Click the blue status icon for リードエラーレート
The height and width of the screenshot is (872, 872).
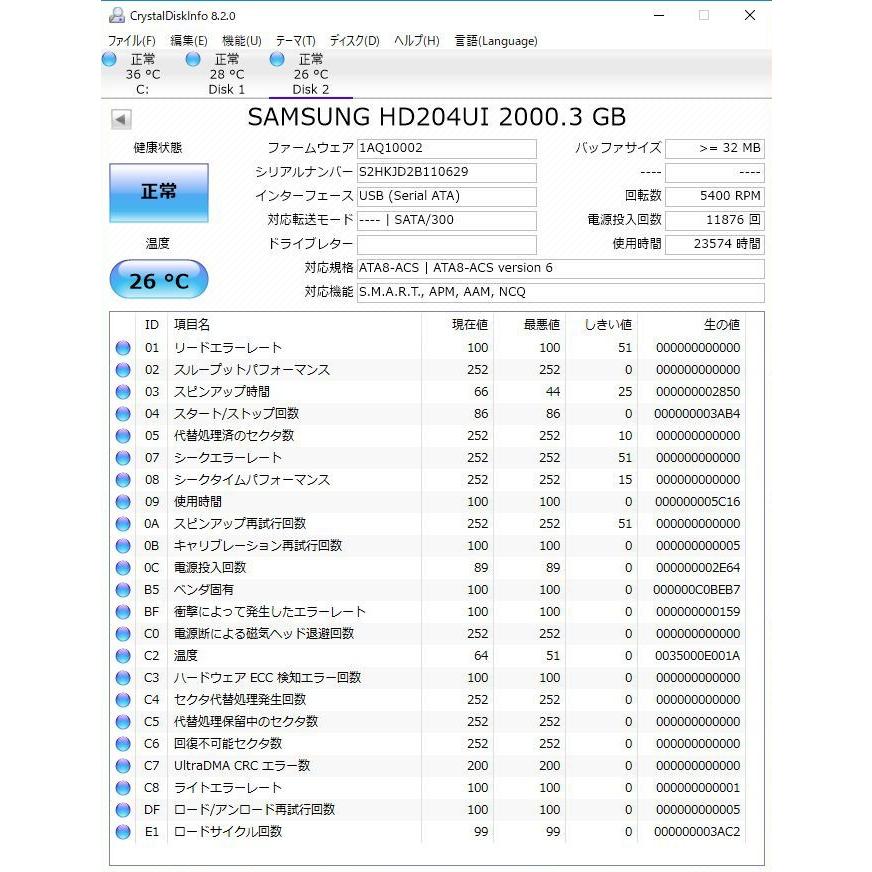[x=123, y=348]
